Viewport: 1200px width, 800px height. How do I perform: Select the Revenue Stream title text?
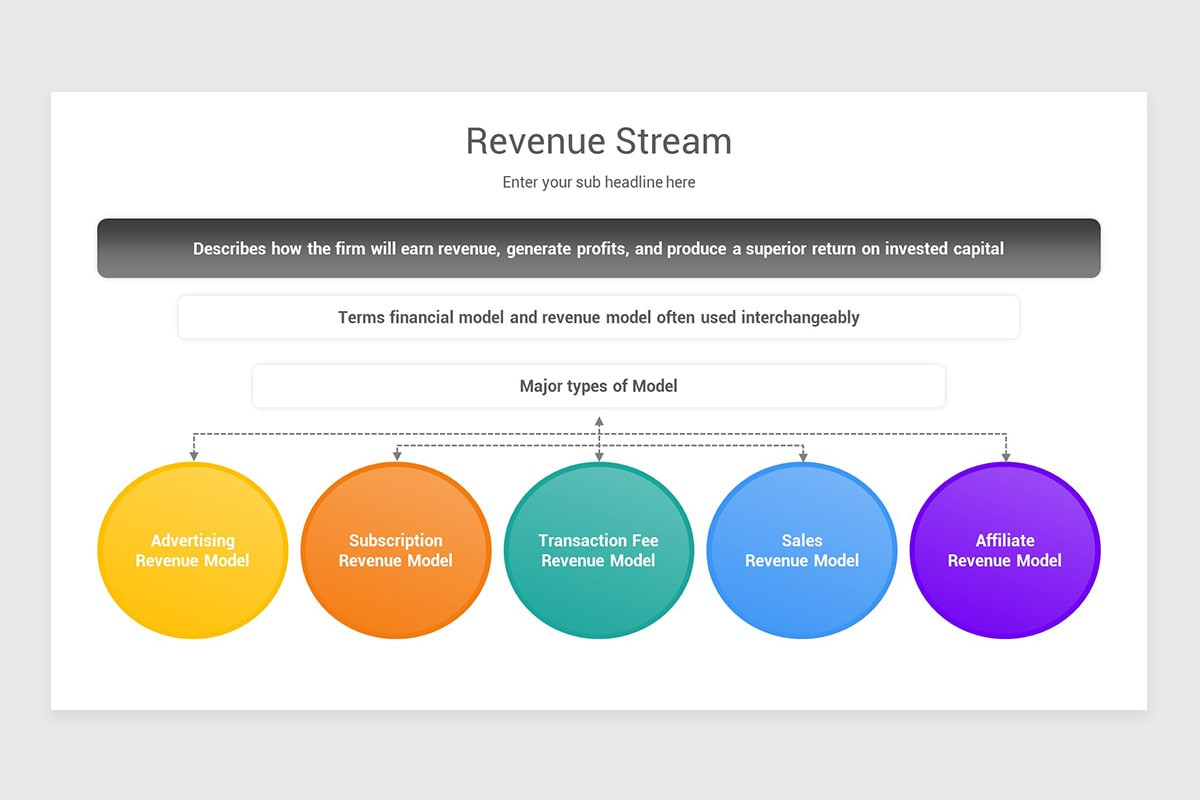coord(598,141)
